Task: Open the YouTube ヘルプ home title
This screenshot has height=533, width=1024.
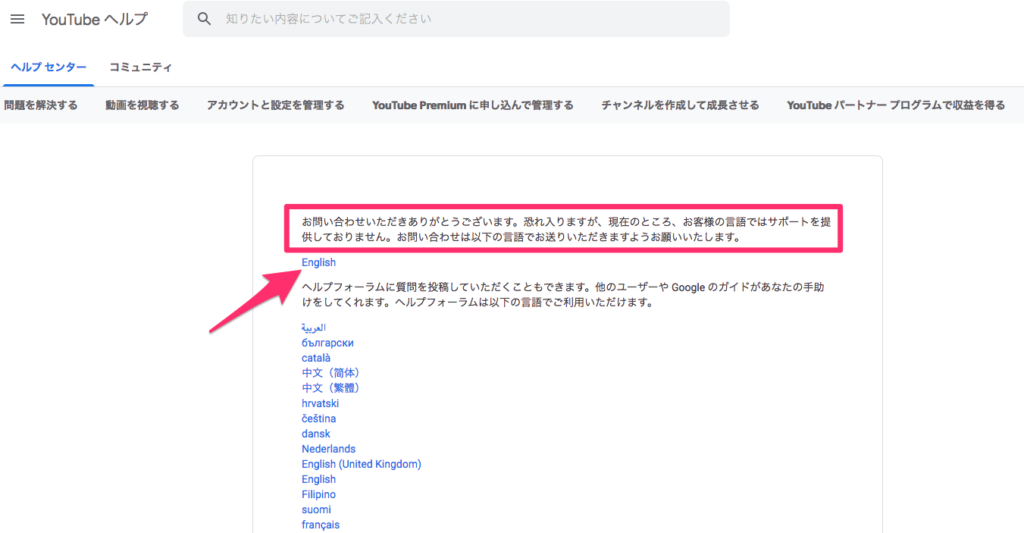Action: pos(95,19)
